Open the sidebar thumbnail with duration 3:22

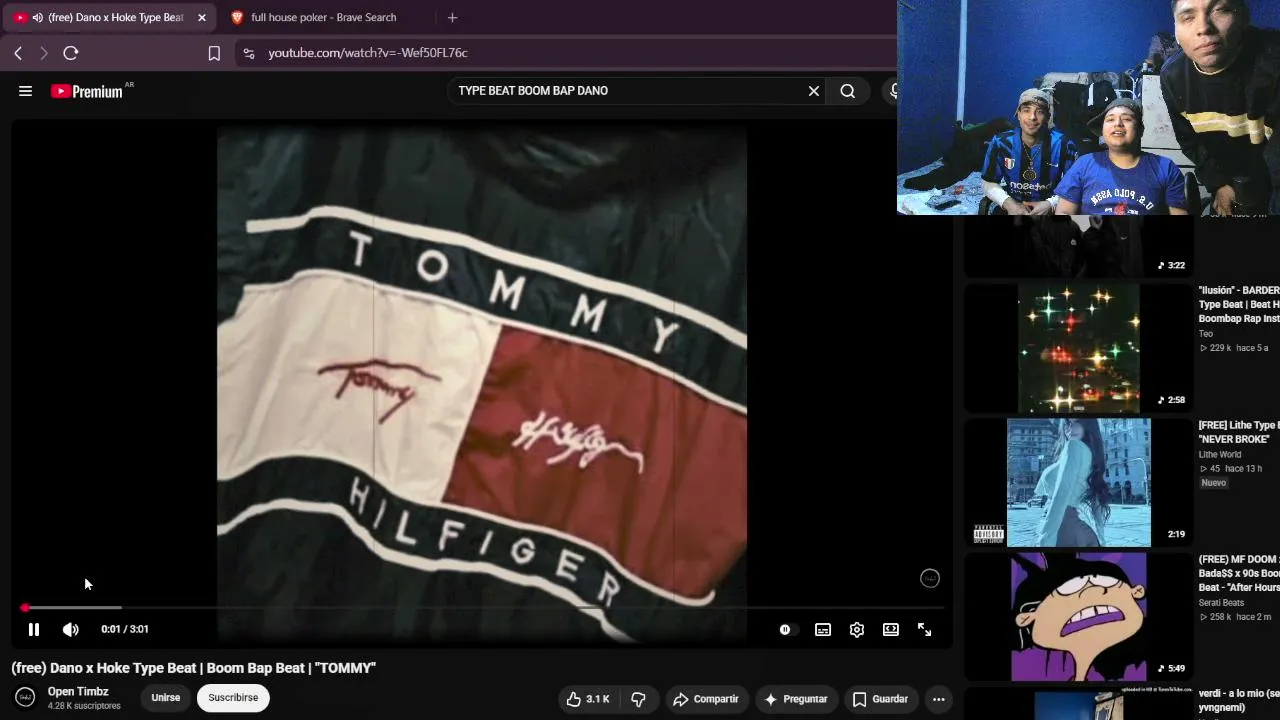coord(1078,246)
